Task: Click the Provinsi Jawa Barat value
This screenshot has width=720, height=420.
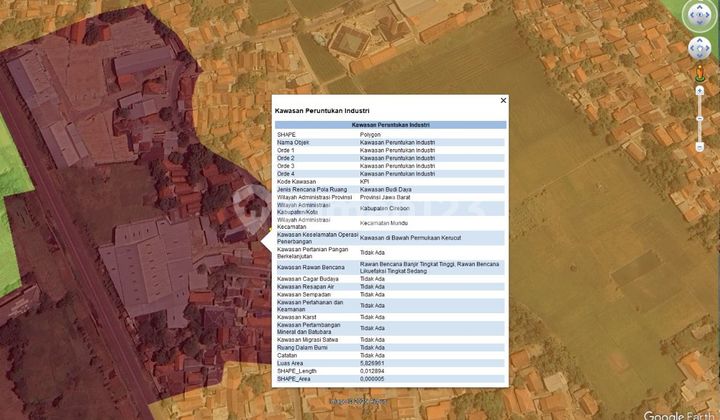Action: point(385,198)
